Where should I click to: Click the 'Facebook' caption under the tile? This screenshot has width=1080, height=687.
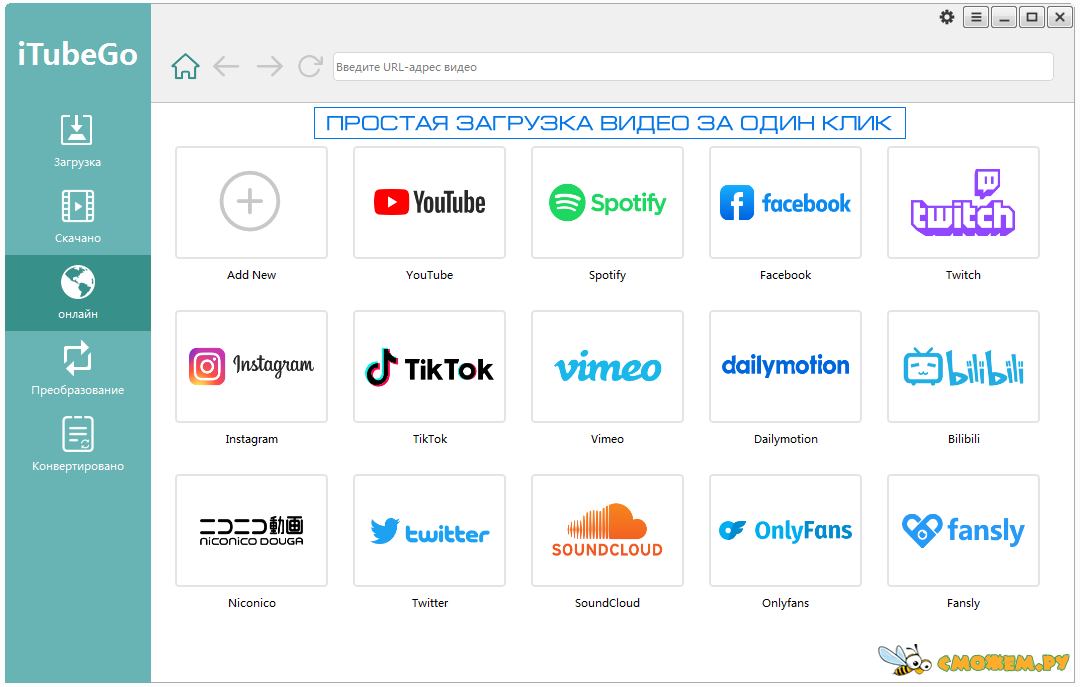pyautogui.click(x=785, y=275)
